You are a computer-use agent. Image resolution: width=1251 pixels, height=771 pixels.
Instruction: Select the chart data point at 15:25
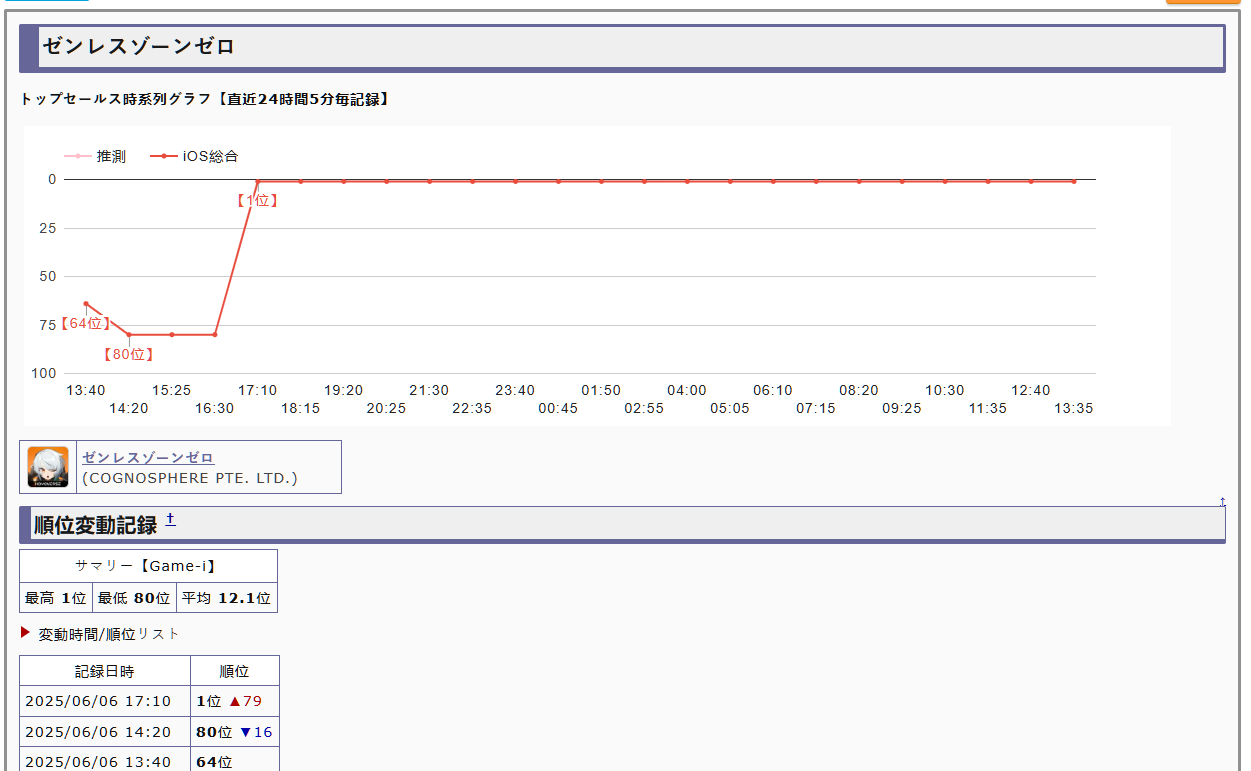172,334
